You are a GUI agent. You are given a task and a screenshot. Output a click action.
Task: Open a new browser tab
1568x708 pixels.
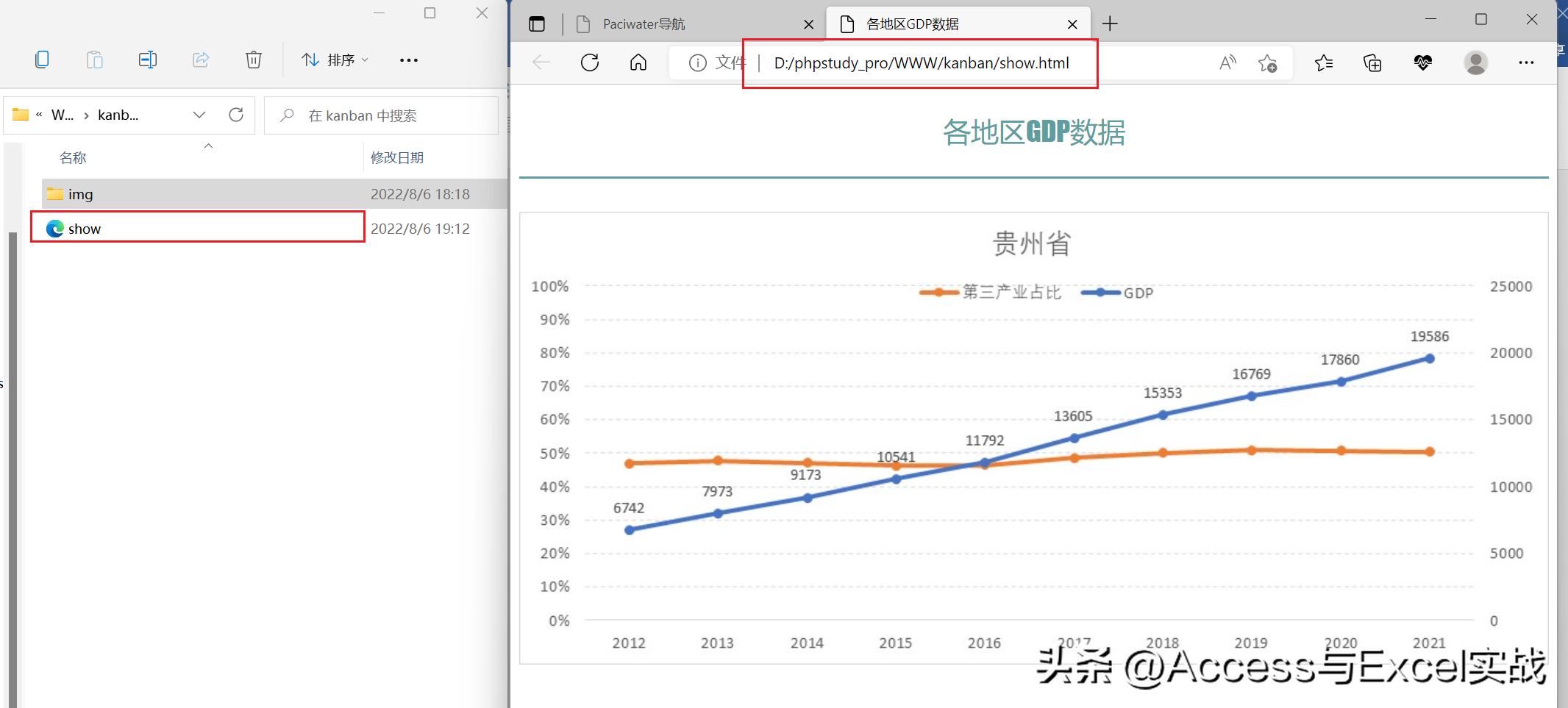click(1109, 24)
